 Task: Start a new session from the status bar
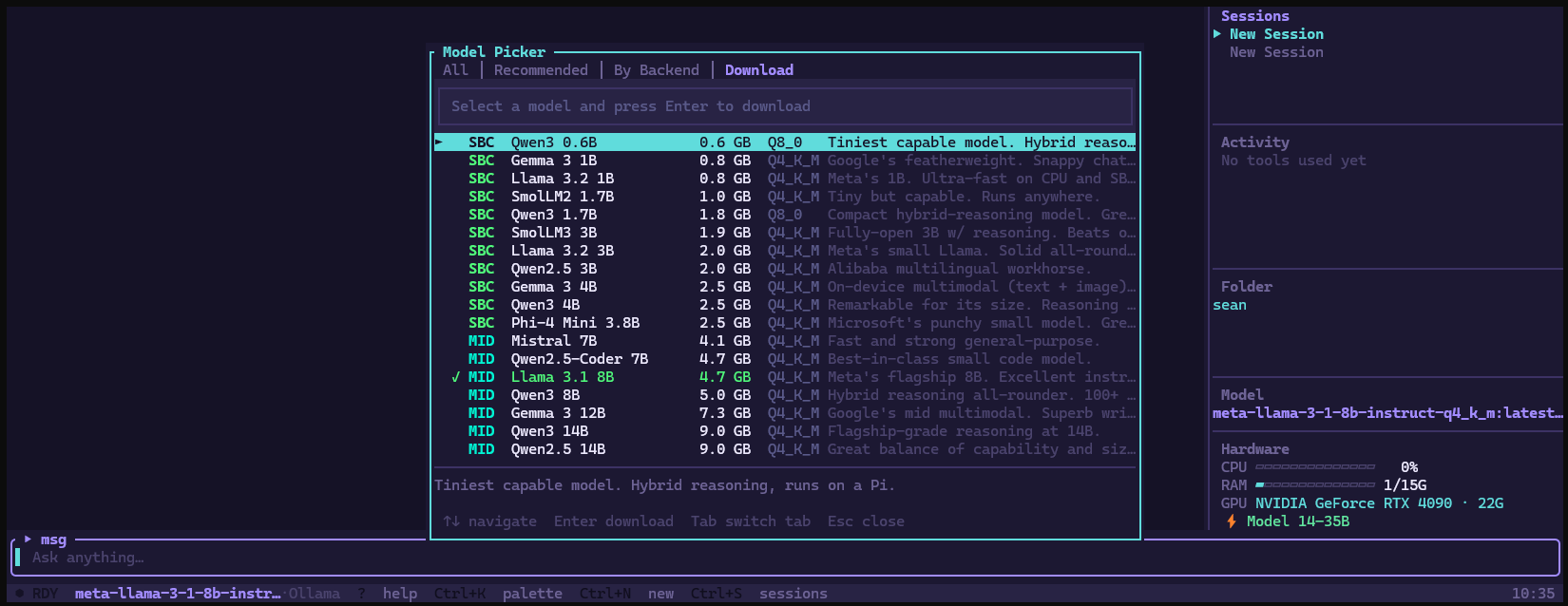661,594
